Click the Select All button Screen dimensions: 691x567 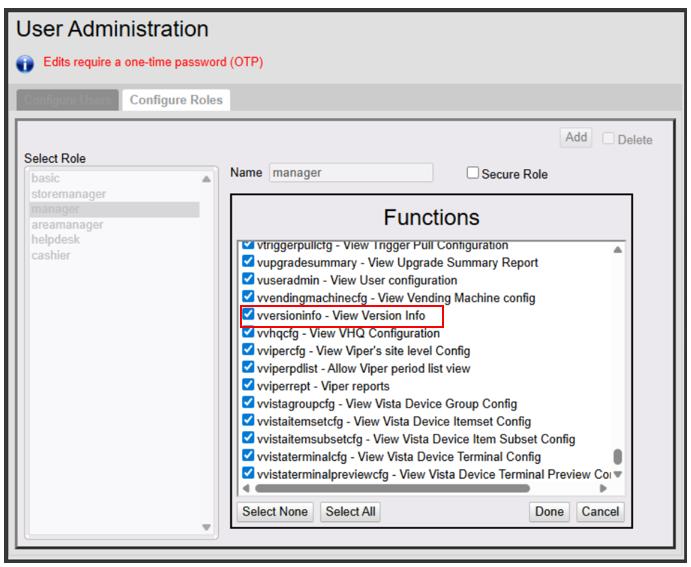(350, 511)
